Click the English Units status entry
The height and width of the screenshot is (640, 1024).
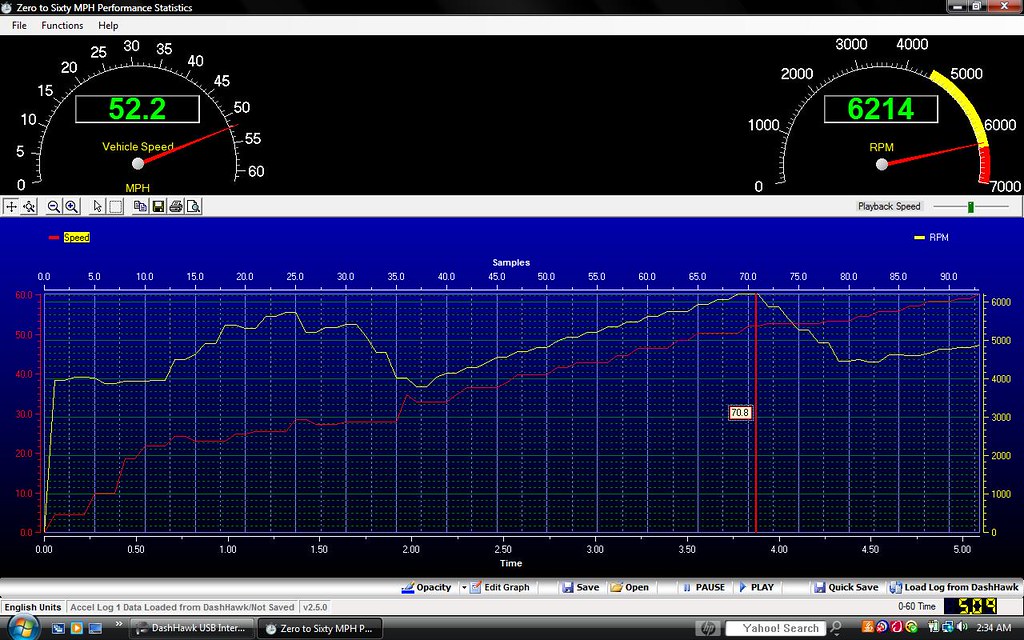(x=33, y=607)
